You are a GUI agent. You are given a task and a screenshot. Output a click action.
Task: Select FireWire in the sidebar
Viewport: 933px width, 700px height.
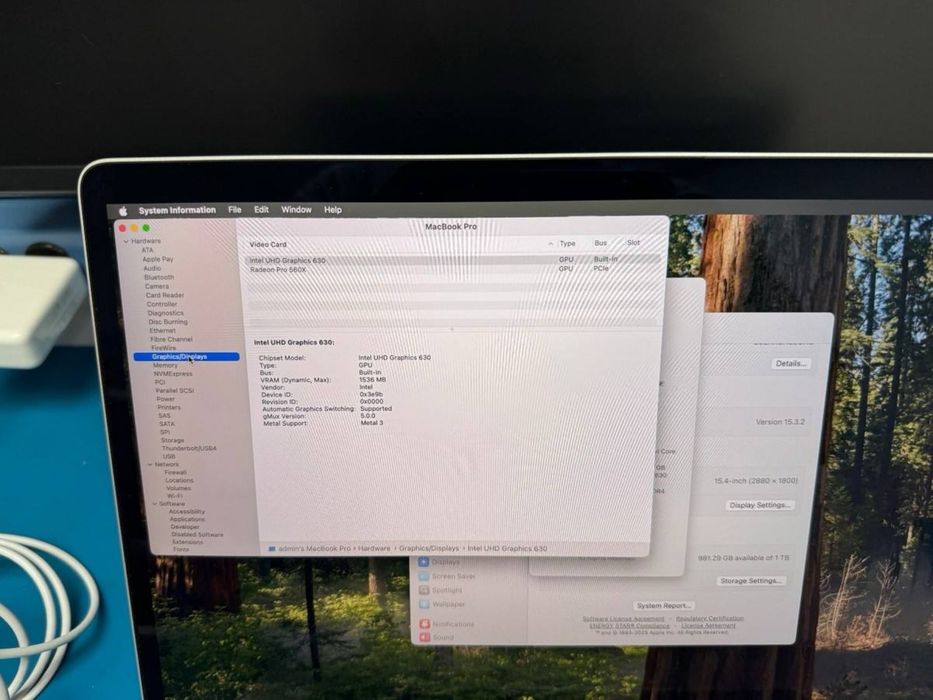click(x=164, y=348)
